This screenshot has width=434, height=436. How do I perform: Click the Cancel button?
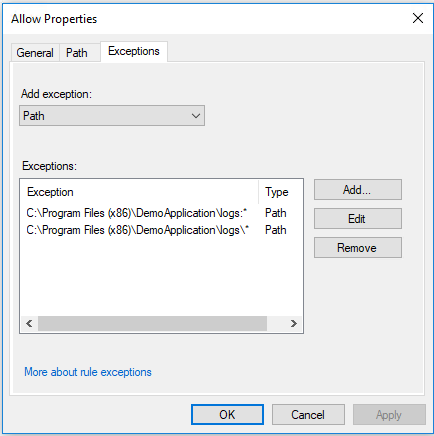pyautogui.click(x=308, y=415)
